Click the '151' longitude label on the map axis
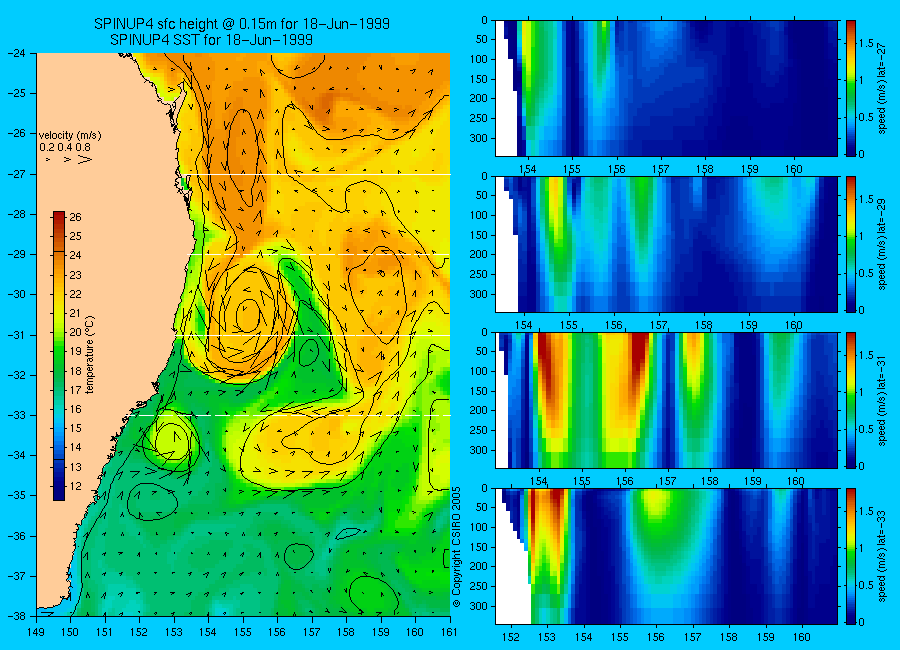 pyautogui.click(x=105, y=632)
